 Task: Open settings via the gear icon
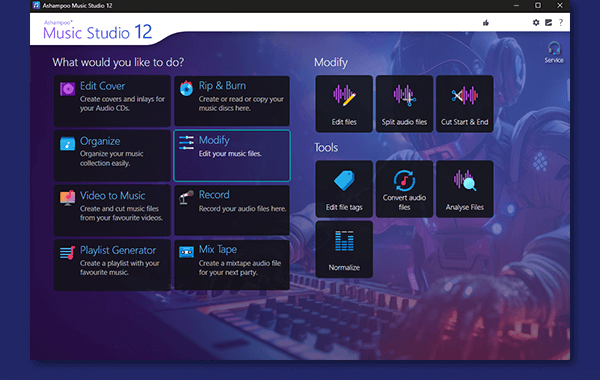536,23
